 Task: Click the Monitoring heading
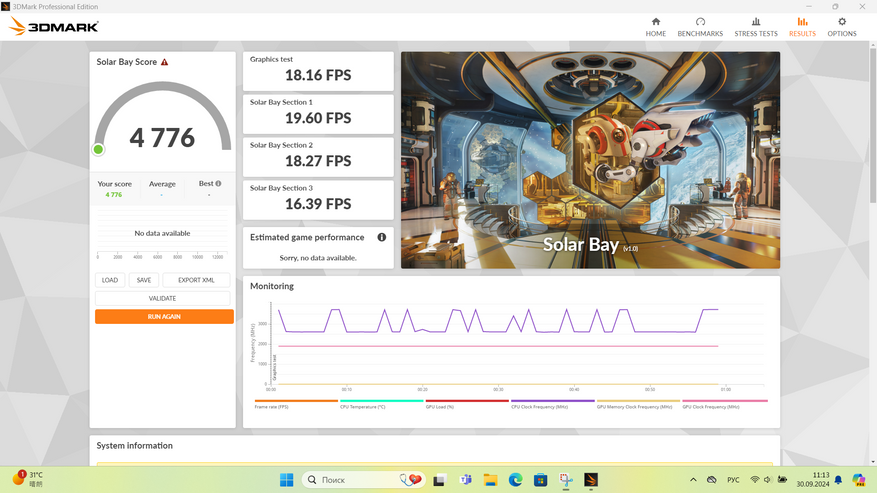pyautogui.click(x=272, y=286)
